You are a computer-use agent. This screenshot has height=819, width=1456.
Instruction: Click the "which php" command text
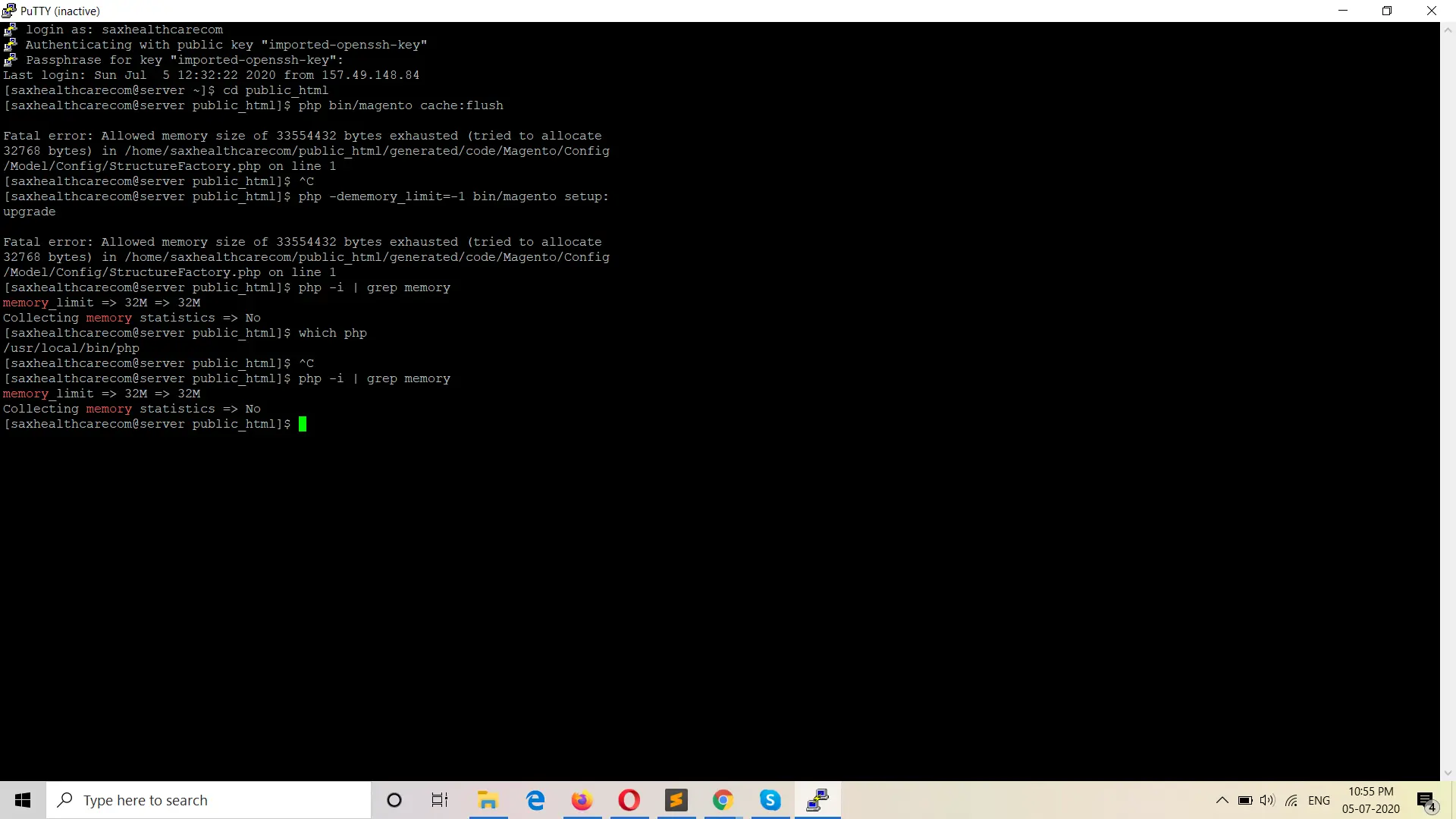333,333
